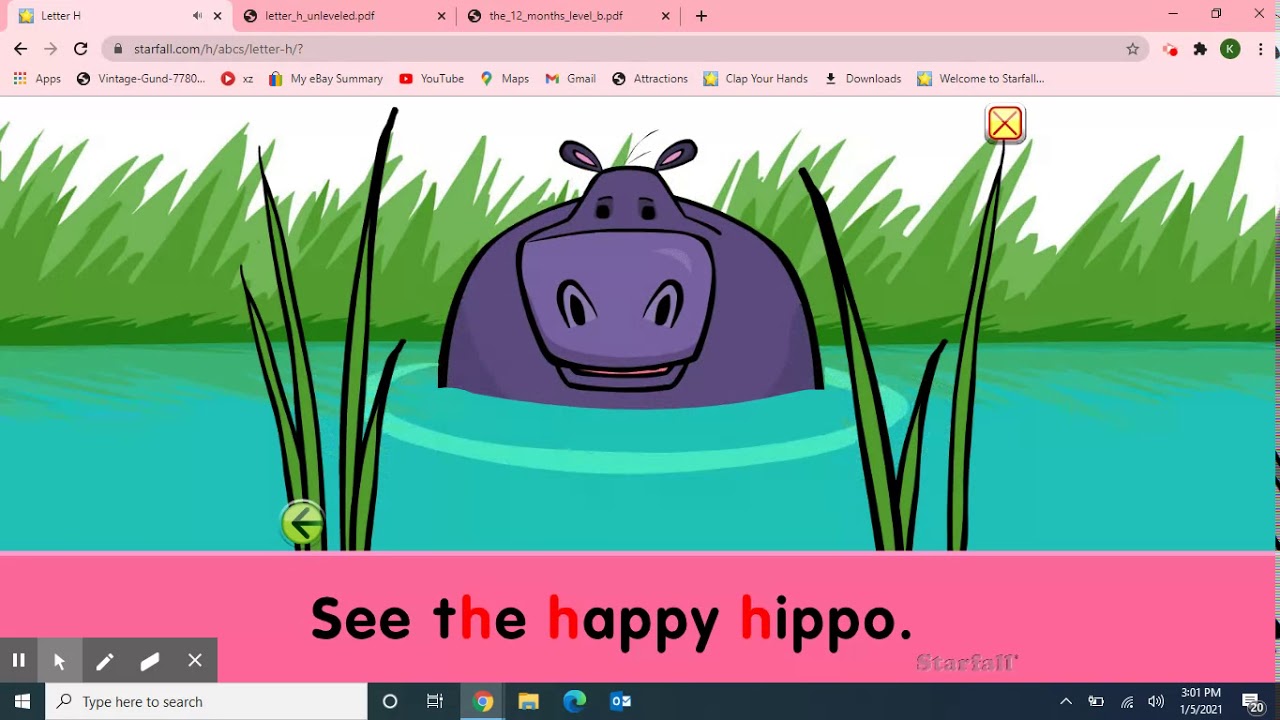Open the Clap Your Hands bookmark
This screenshot has width=1280, height=720.
point(755,79)
